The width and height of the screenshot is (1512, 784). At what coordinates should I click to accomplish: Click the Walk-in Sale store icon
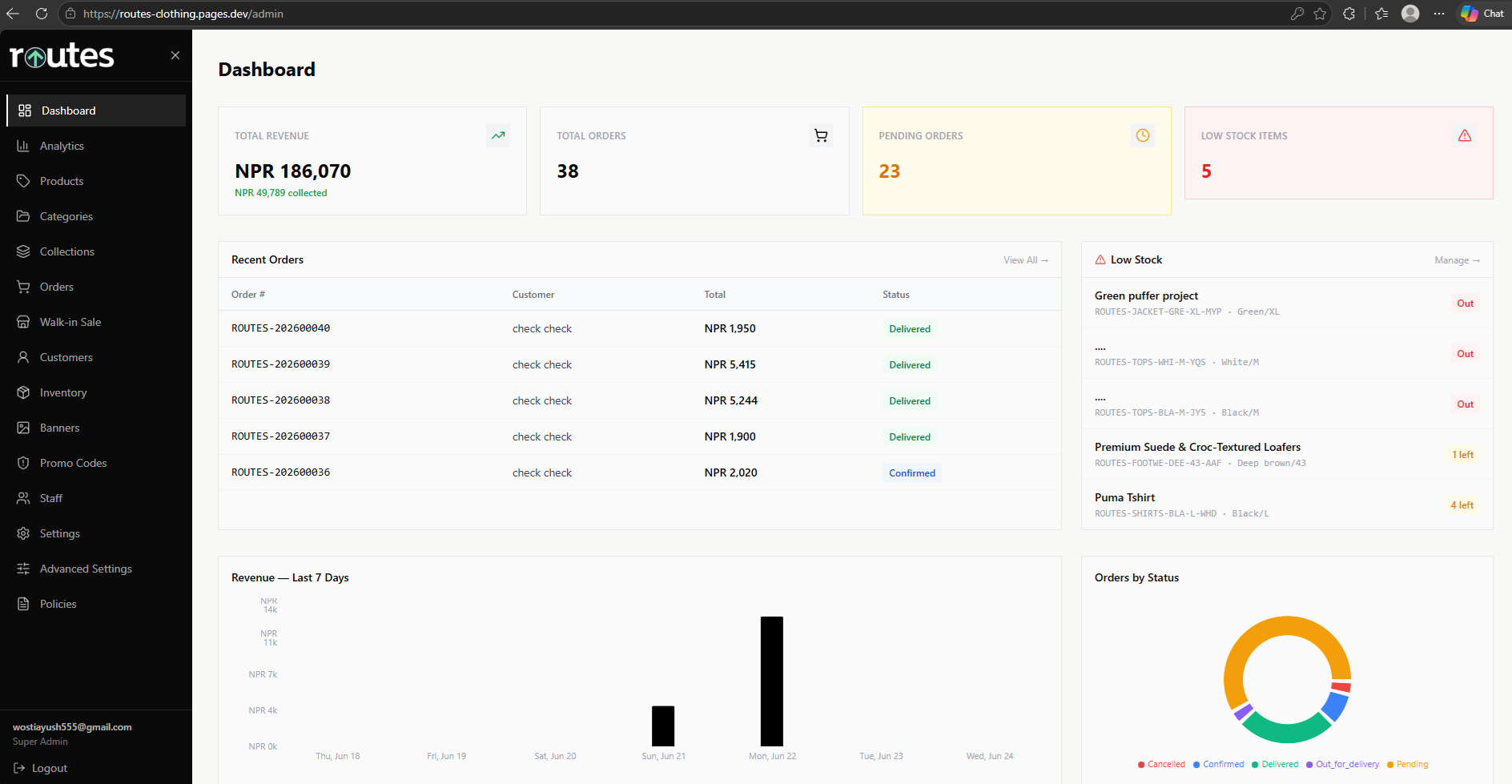23,322
